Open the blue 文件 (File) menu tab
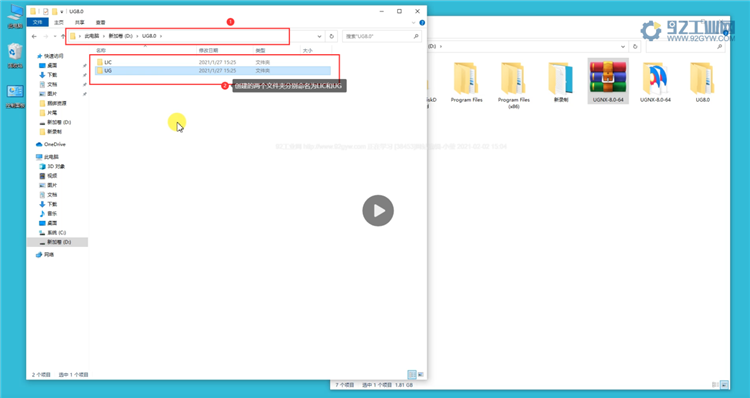The height and width of the screenshot is (398, 750). [37, 22]
